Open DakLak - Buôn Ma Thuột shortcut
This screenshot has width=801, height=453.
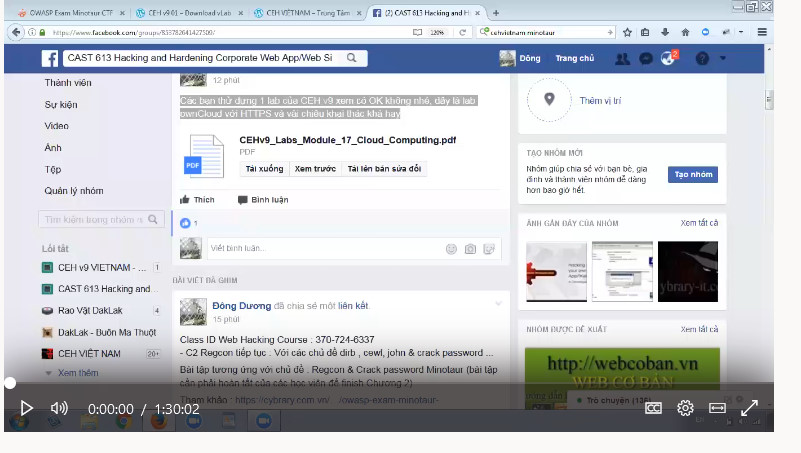[101, 332]
